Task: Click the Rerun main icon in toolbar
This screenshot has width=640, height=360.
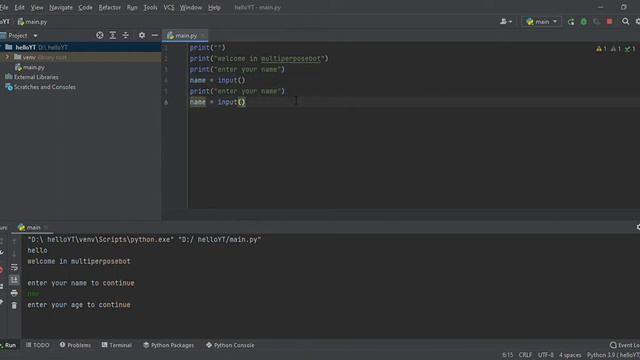Action: pos(571,22)
